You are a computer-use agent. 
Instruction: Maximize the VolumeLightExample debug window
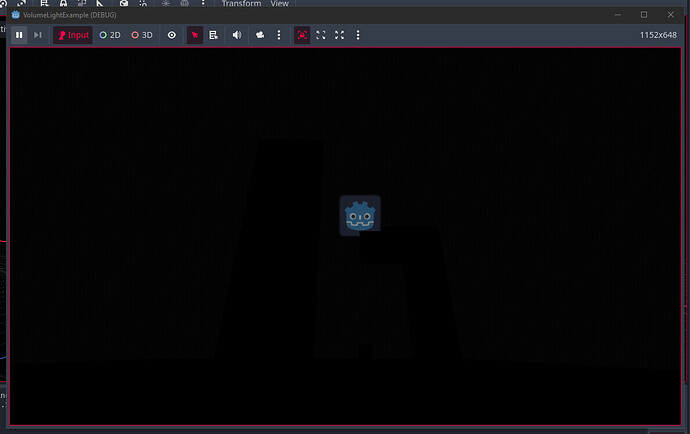point(644,15)
